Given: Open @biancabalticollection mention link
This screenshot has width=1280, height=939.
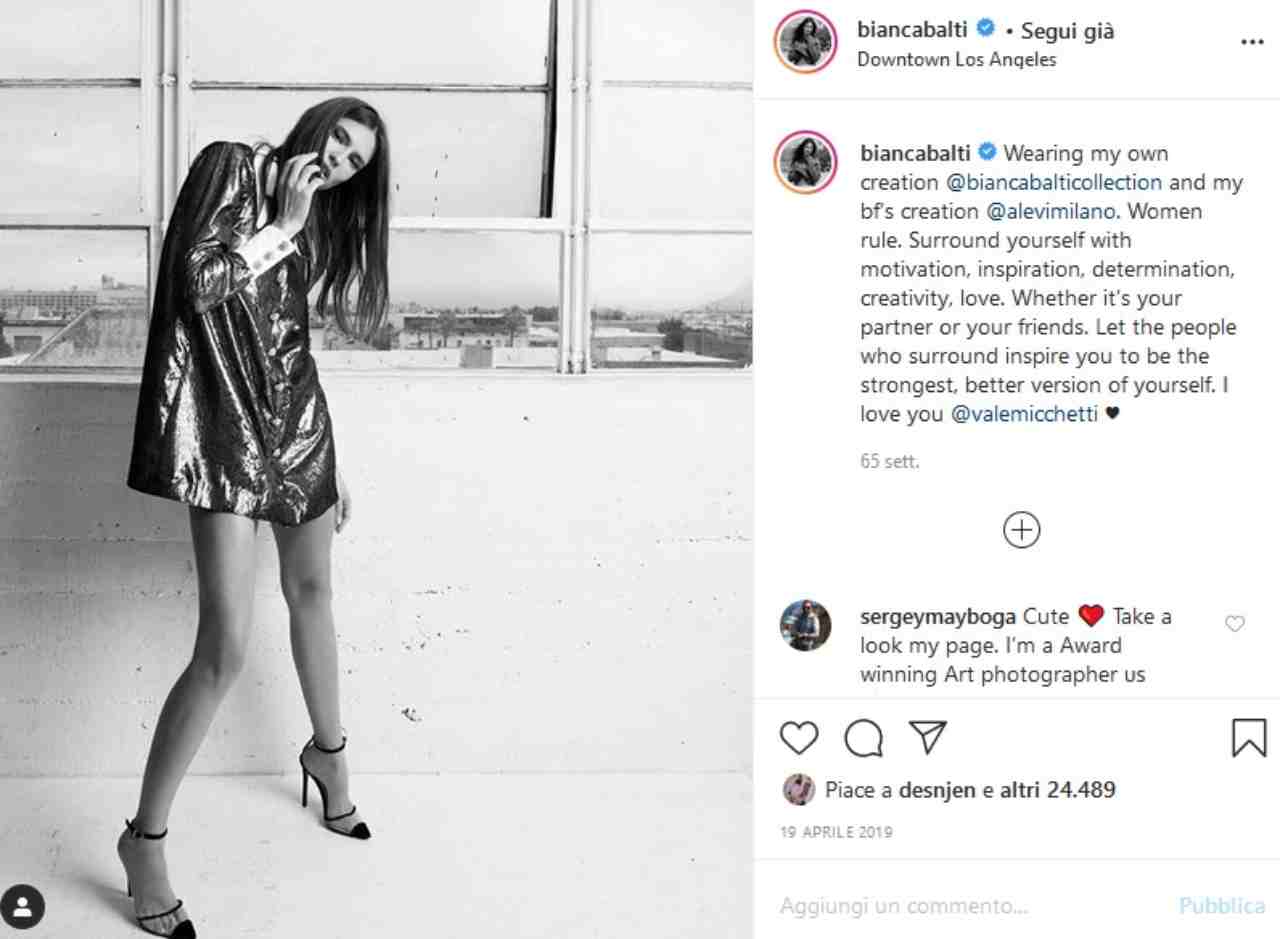Looking at the screenshot, I should point(1053,182).
